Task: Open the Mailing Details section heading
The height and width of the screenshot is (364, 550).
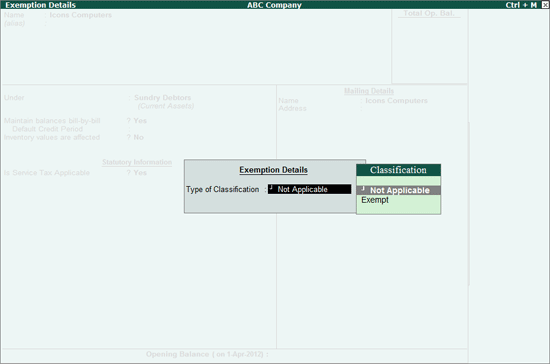Action: (x=369, y=91)
